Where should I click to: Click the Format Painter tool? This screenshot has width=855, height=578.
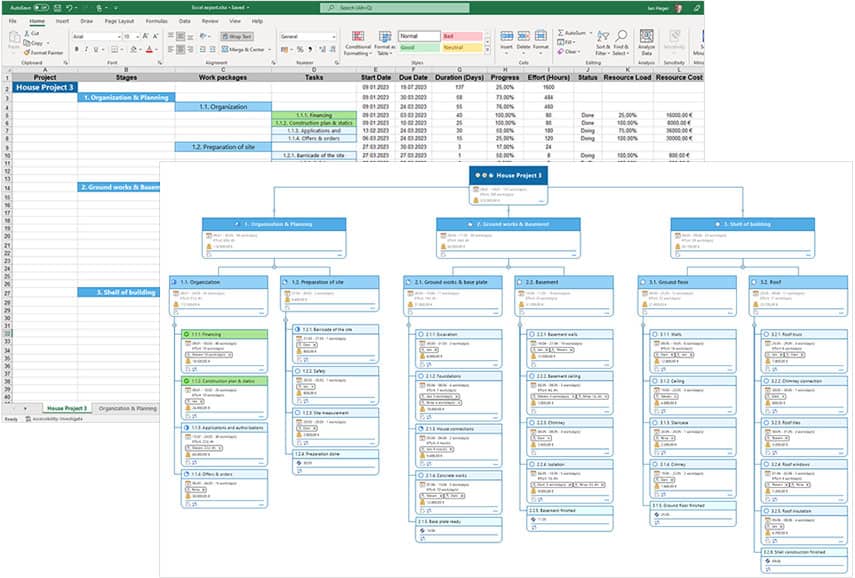(x=45, y=51)
